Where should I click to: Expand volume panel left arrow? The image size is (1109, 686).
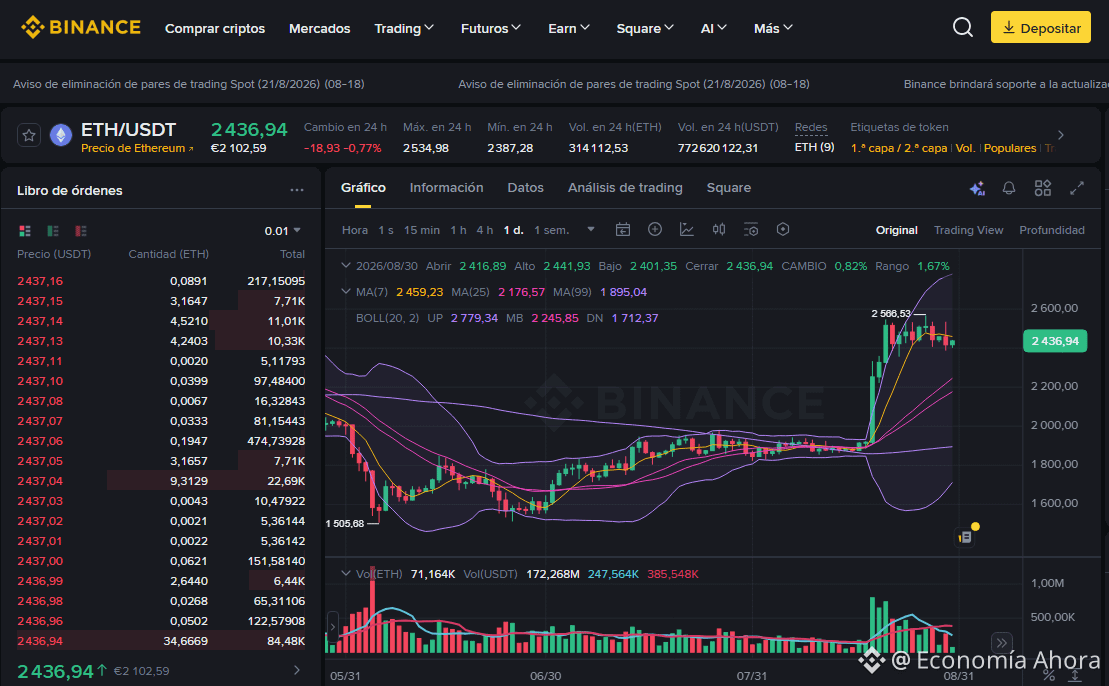pyautogui.click(x=333, y=627)
